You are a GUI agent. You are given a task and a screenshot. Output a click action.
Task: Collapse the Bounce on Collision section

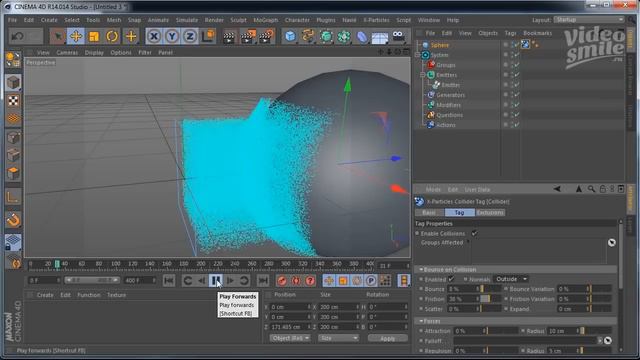click(x=421, y=269)
